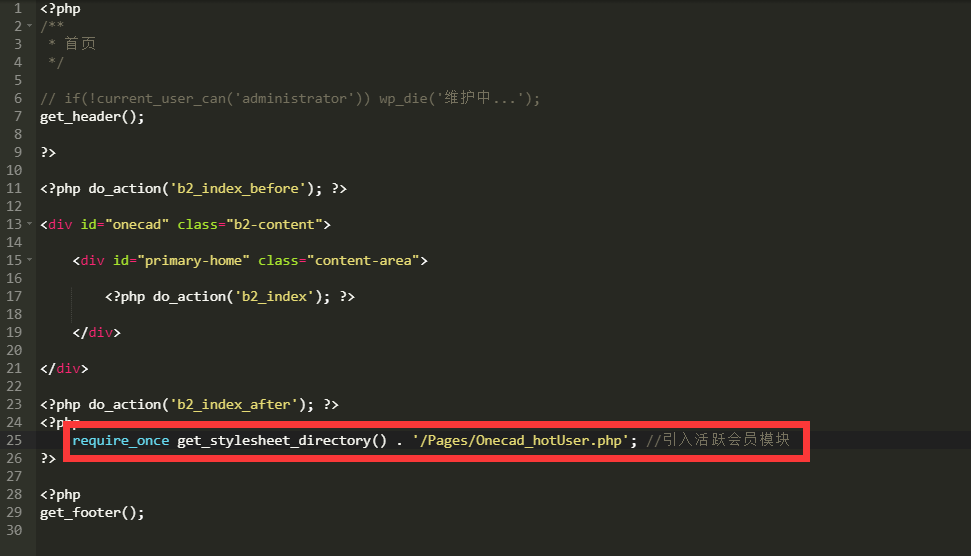Click the id="primary-home" attribute

(x=181, y=260)
